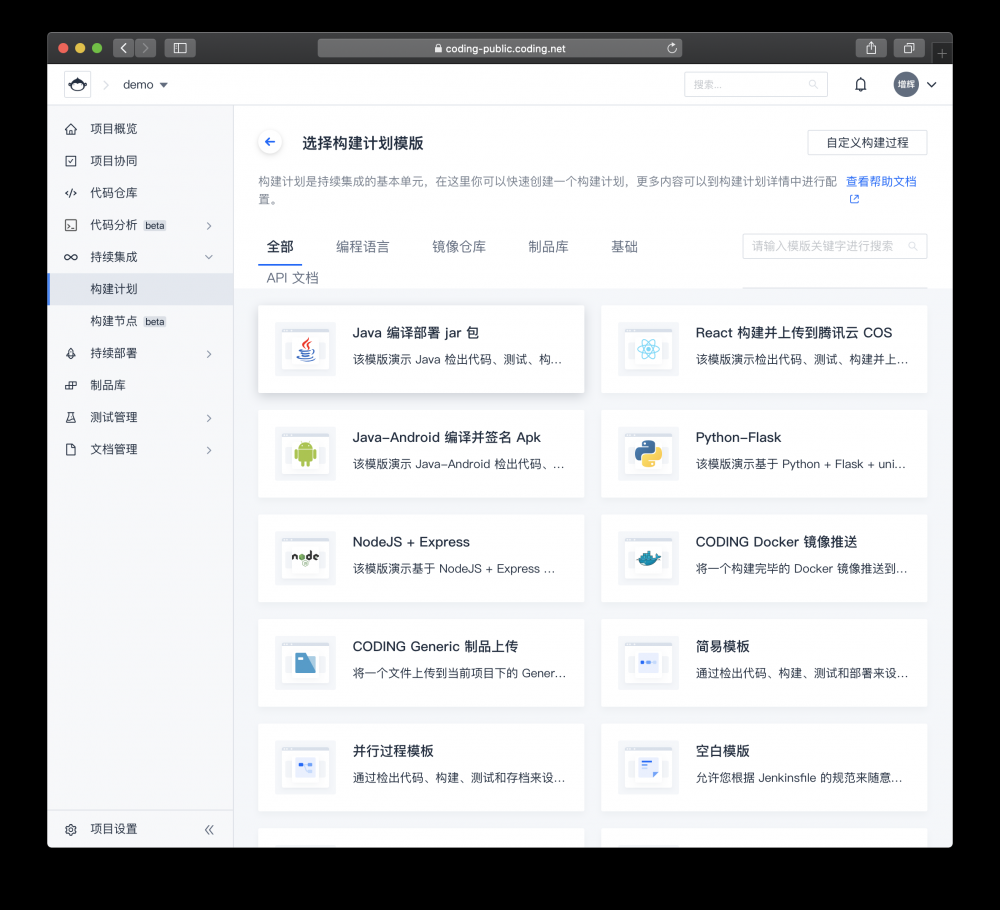Click the blue back arrow icon

point(270,142)
